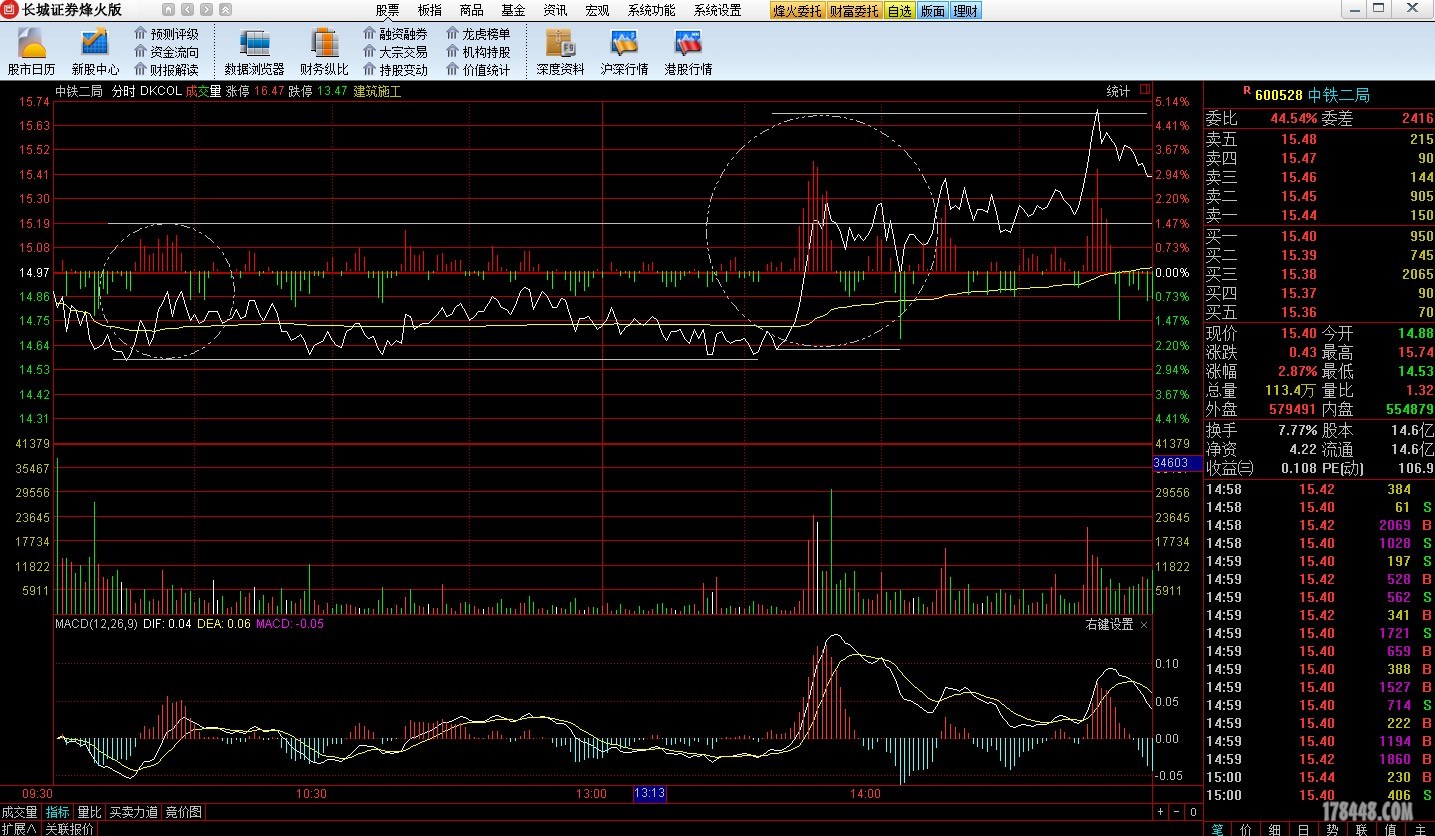Select the 日 daily tab at bottom right

(1304, 829)
